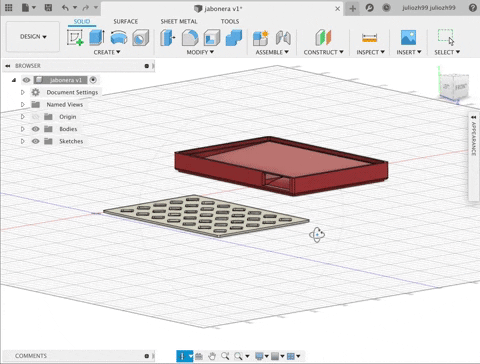Activate the Pan hand tool

(212, 356)
